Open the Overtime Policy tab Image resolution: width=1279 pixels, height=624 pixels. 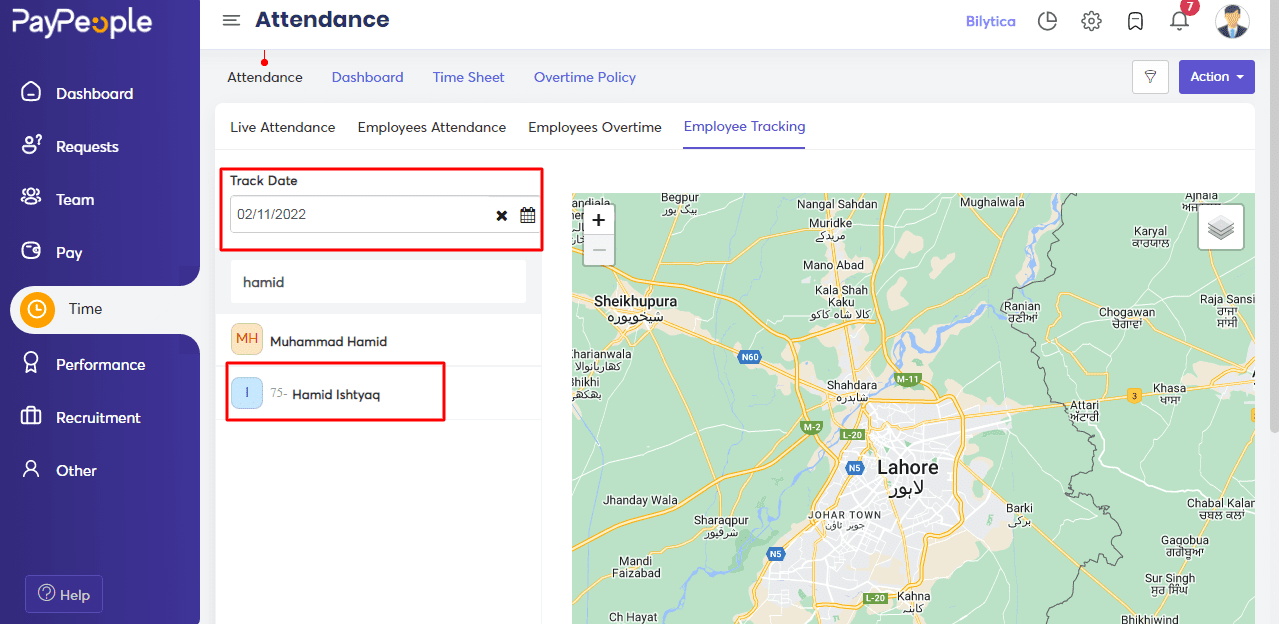(x=585, y=77)
